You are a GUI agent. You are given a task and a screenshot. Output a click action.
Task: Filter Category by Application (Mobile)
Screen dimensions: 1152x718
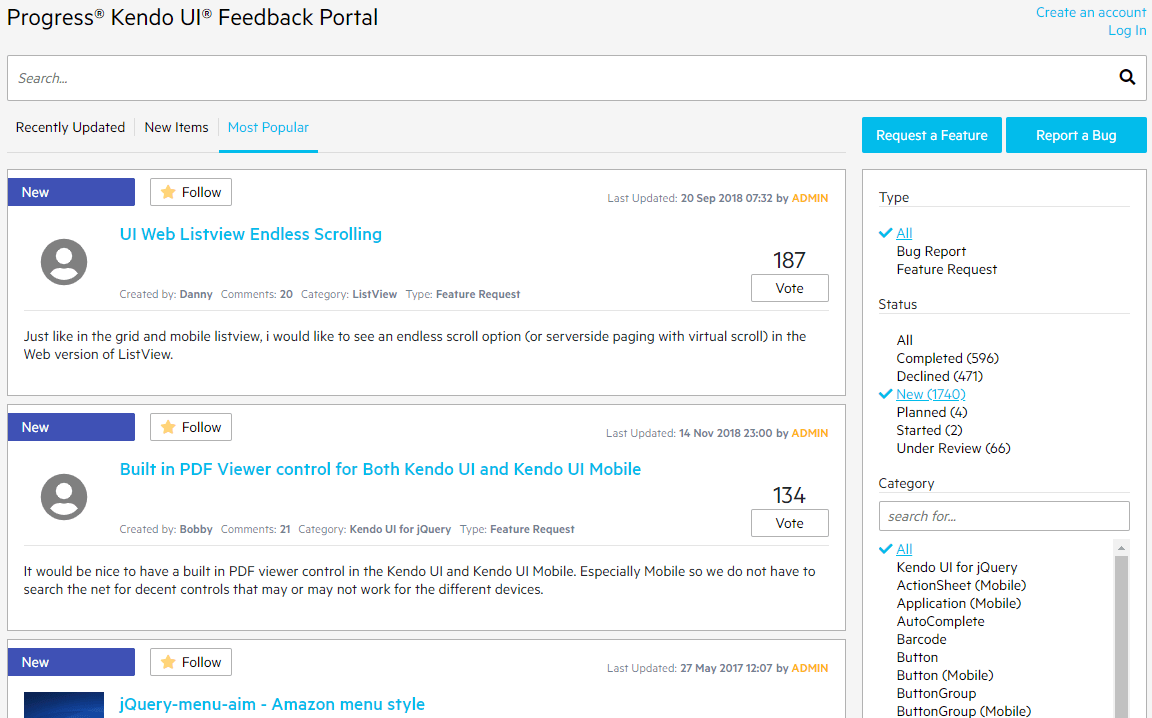(x=959, y=603)
